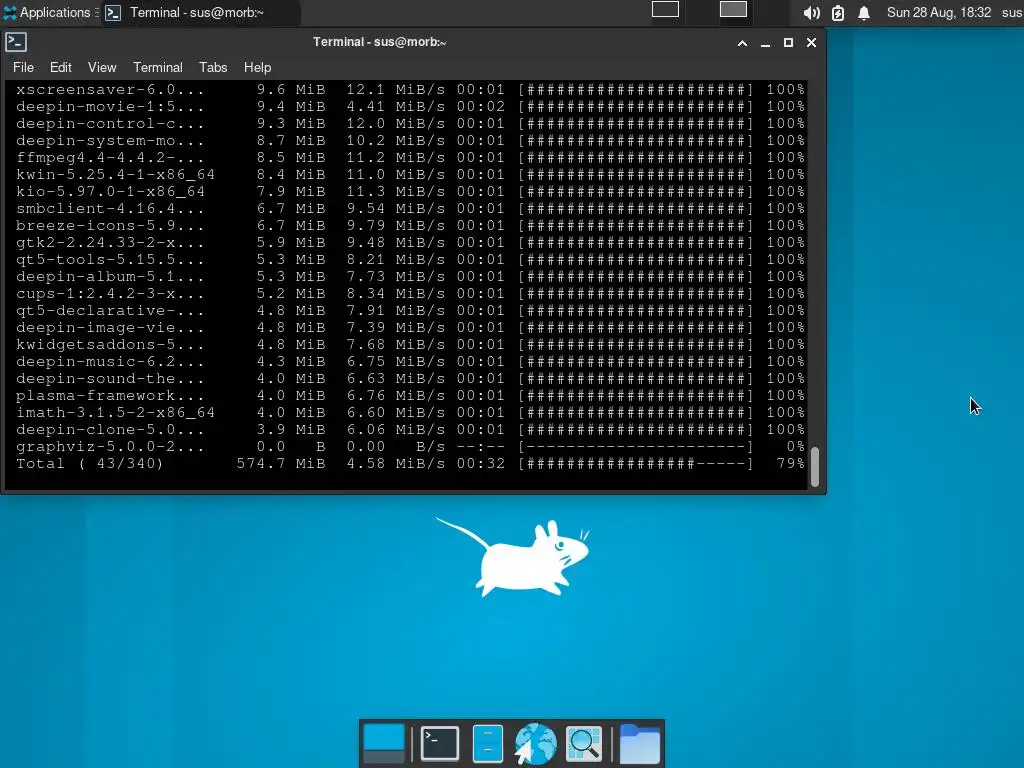Open the File menu
The width and height of the screenshot is (1024, 768).
coord(23,67)
